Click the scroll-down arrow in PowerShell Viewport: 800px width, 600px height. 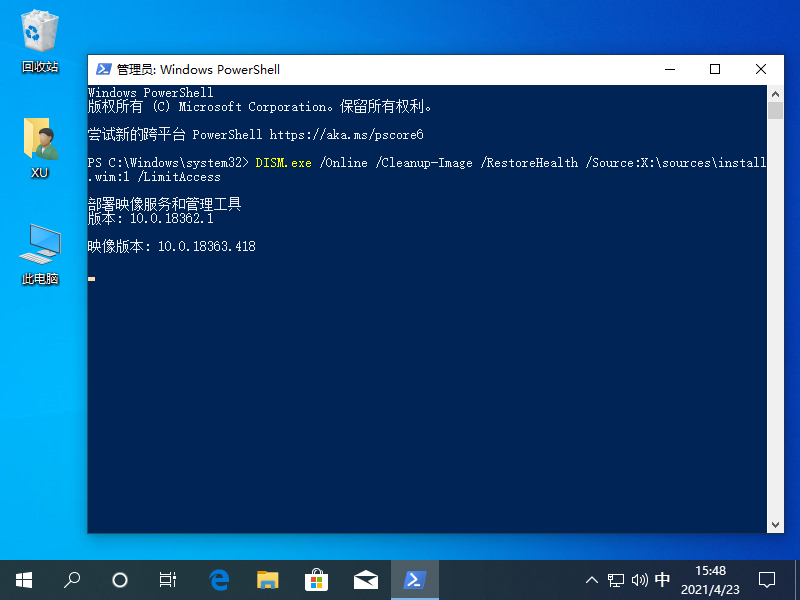coord(775,524)
